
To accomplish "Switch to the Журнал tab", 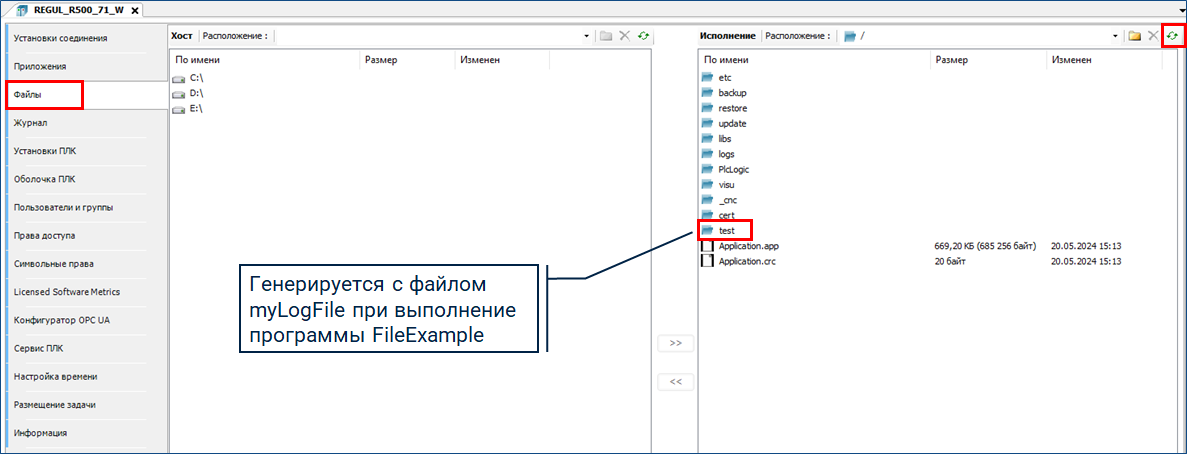I will point(31,123).
